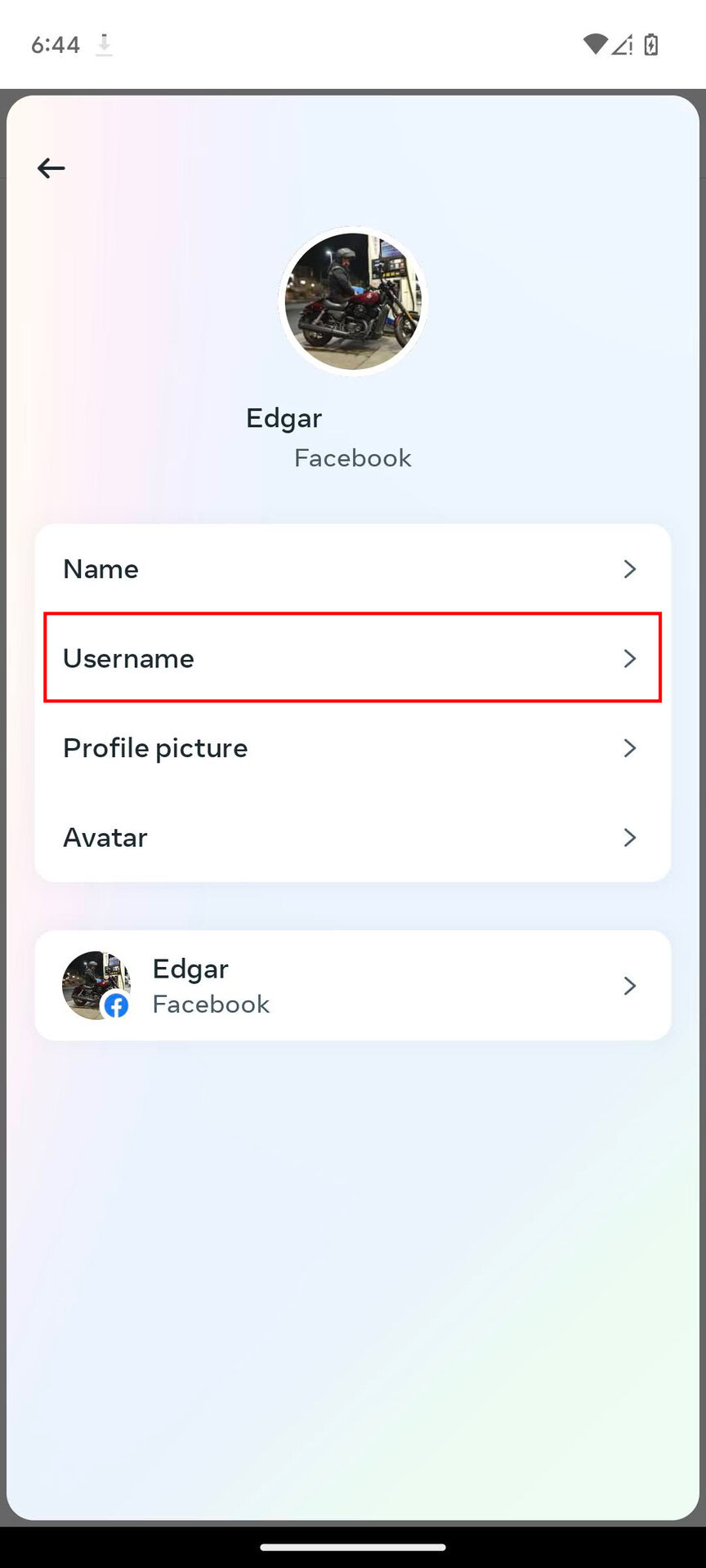Tap the download notification icon
The image size is (706, 1568).
(x=104, y=44)
